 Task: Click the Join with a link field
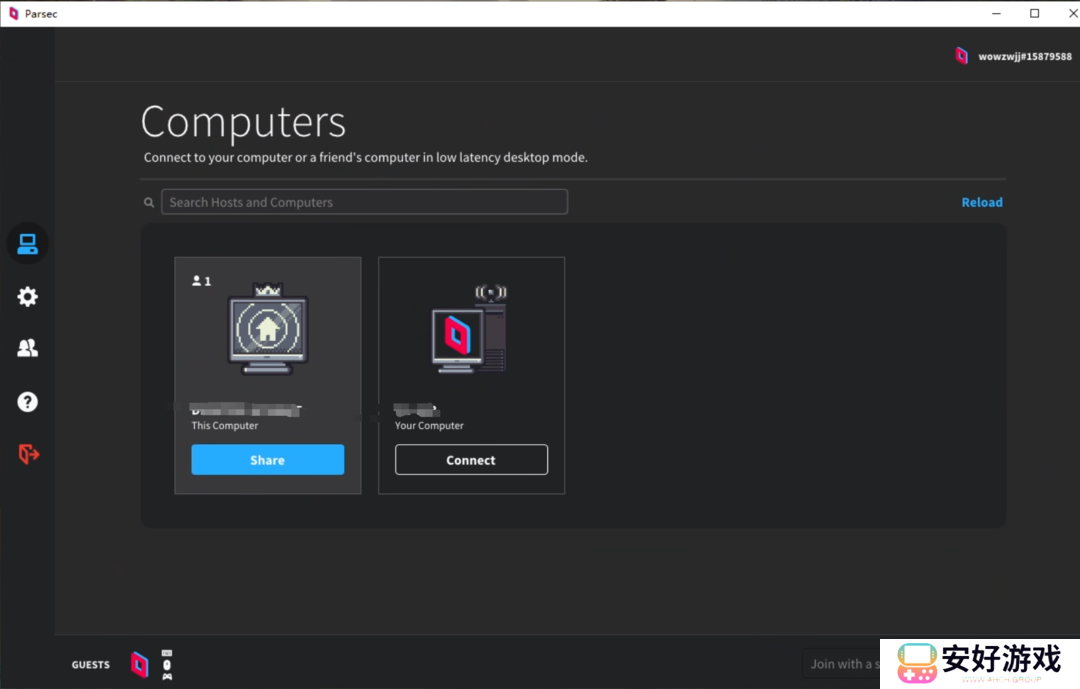[x=842, y=664]
